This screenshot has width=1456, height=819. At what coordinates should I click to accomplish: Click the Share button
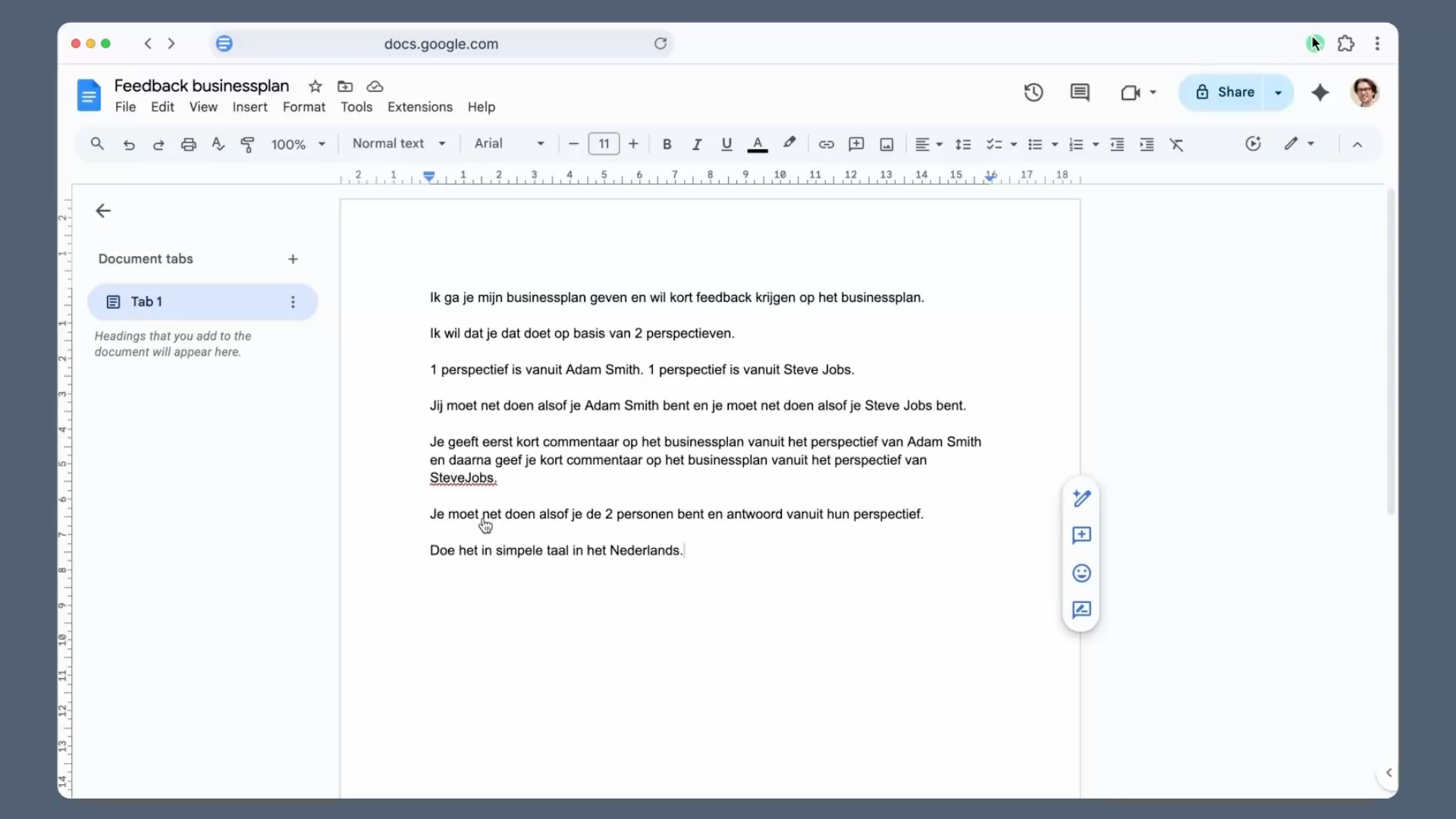point(1225,93)
